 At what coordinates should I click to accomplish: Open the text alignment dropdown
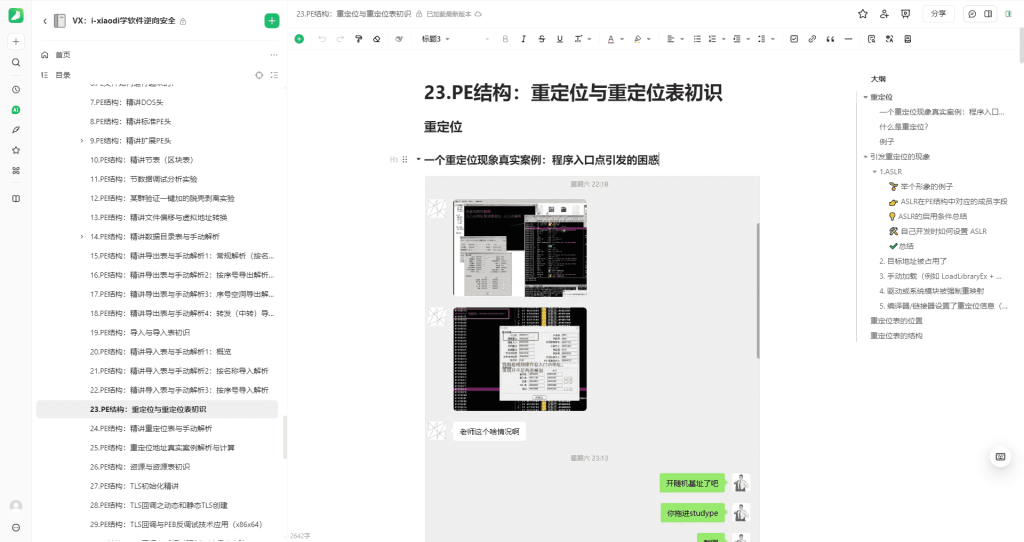point(675,39)
